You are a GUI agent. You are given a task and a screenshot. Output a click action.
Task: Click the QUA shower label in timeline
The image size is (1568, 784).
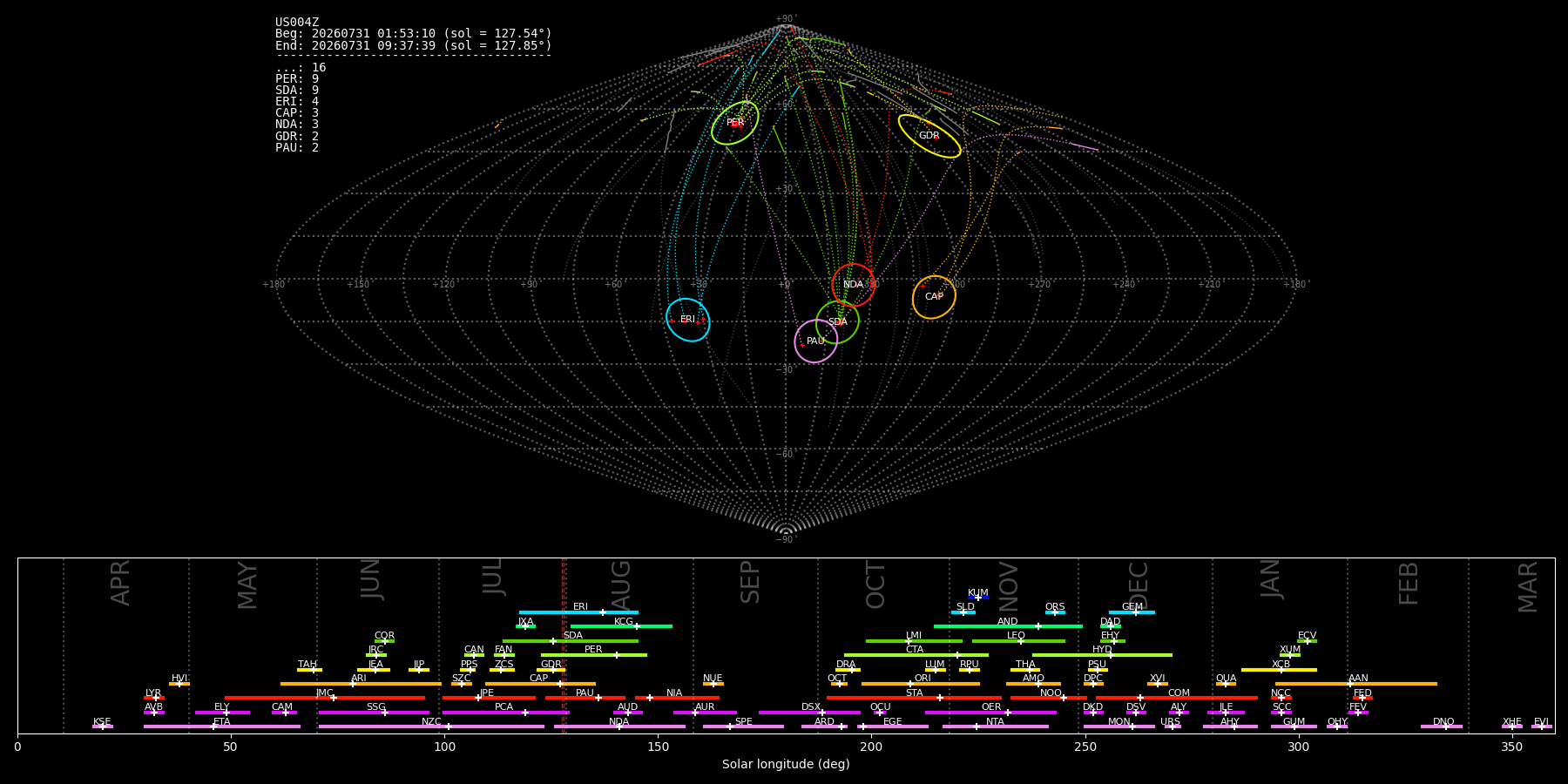pyautogui.click(x=1226, y=679)
